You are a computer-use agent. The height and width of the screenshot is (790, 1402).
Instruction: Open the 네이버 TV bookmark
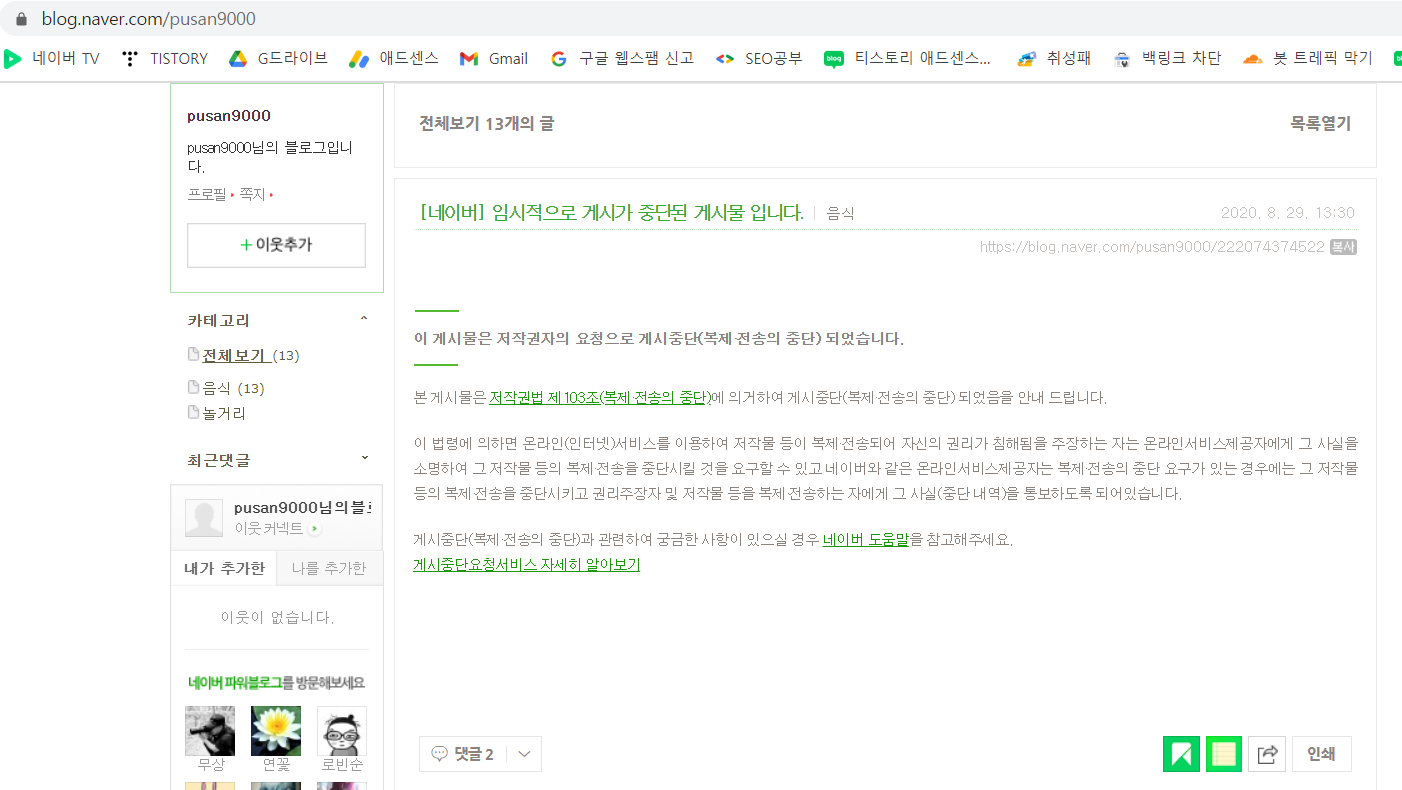(x=52, y=58)
